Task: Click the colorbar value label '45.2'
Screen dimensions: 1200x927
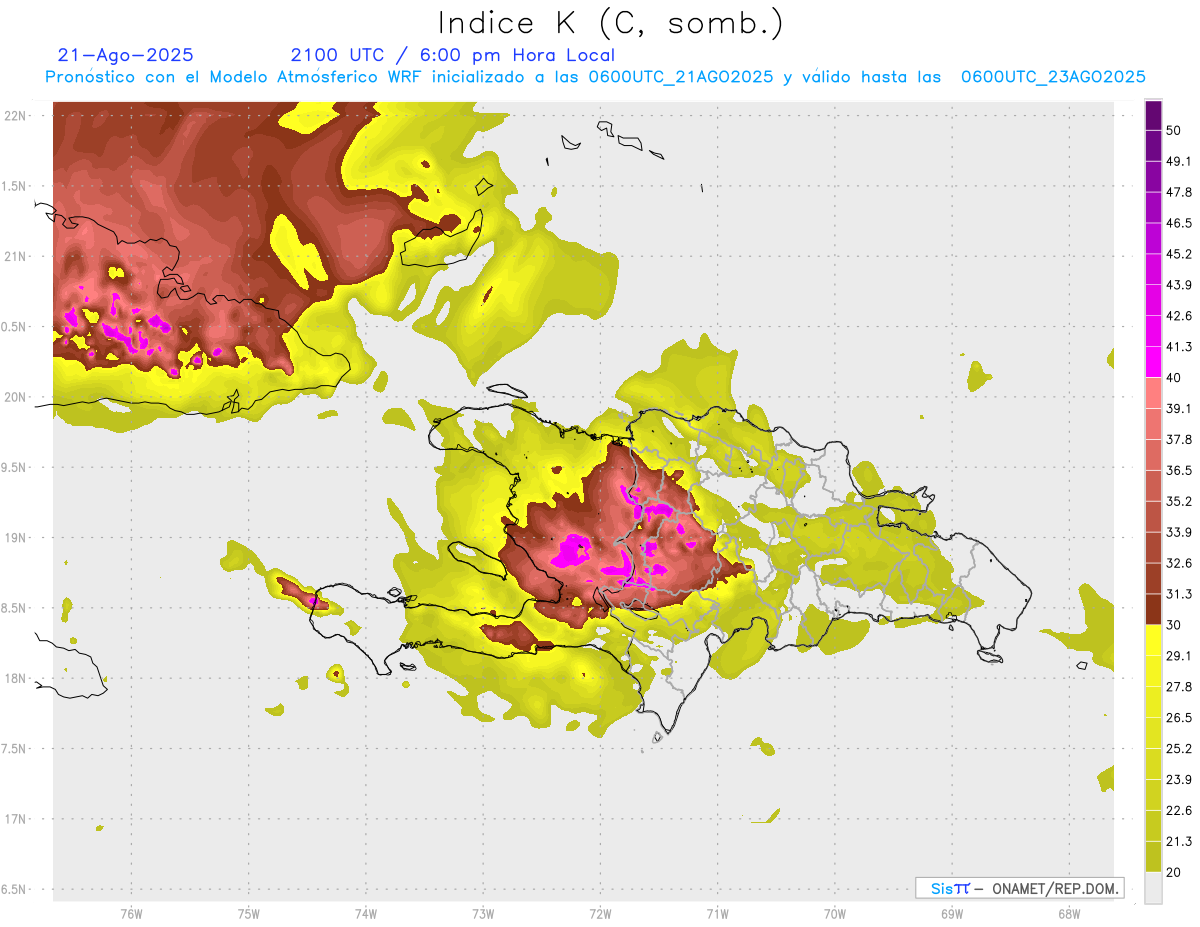Action: pyautogui.click(x=1180, y=254)
